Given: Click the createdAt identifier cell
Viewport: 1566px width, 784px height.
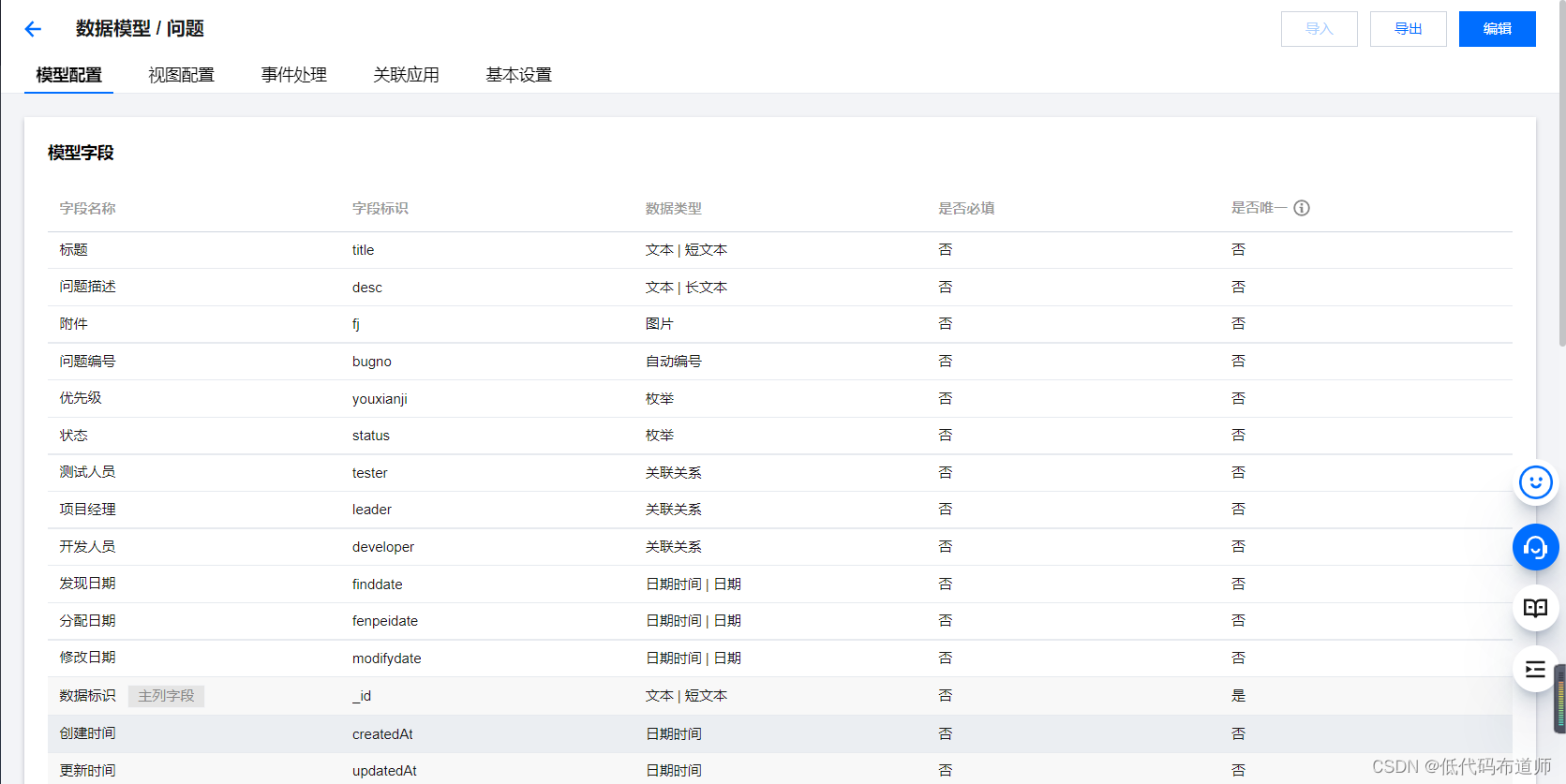Looking at the screenshot, I should (382, 734).
